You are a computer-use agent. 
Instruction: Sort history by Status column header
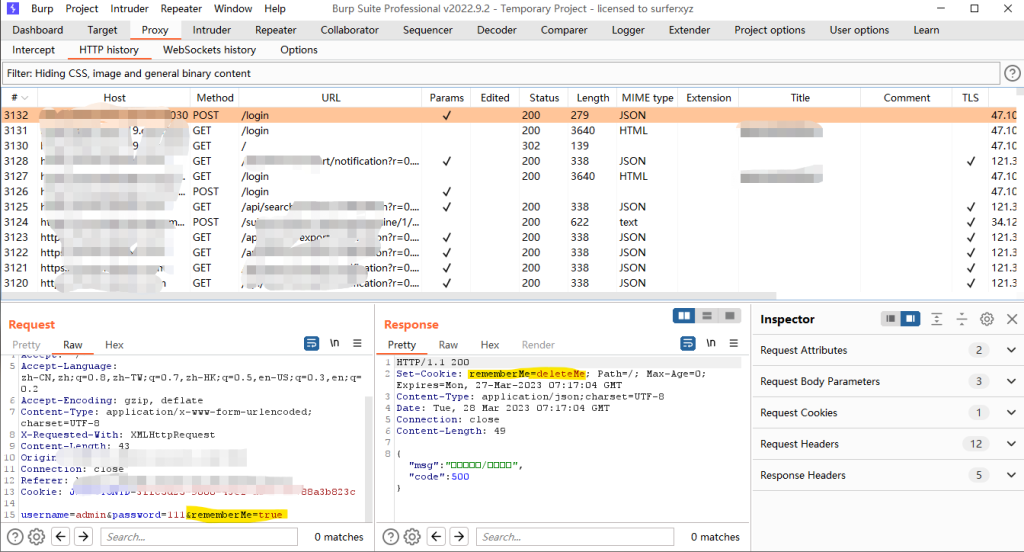544,98
